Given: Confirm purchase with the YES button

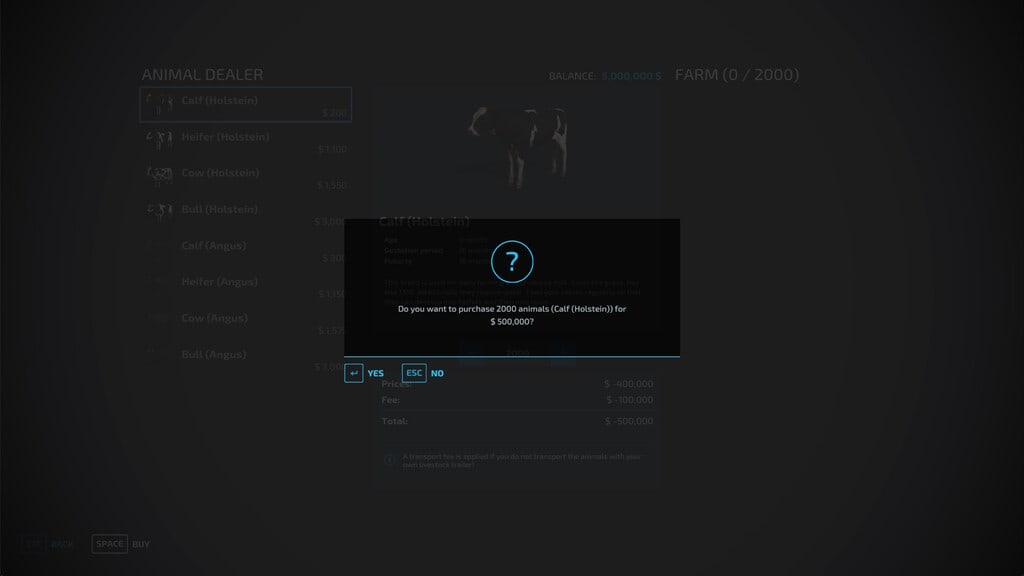Looking at the screenshot, I should [x=375, y=373].
